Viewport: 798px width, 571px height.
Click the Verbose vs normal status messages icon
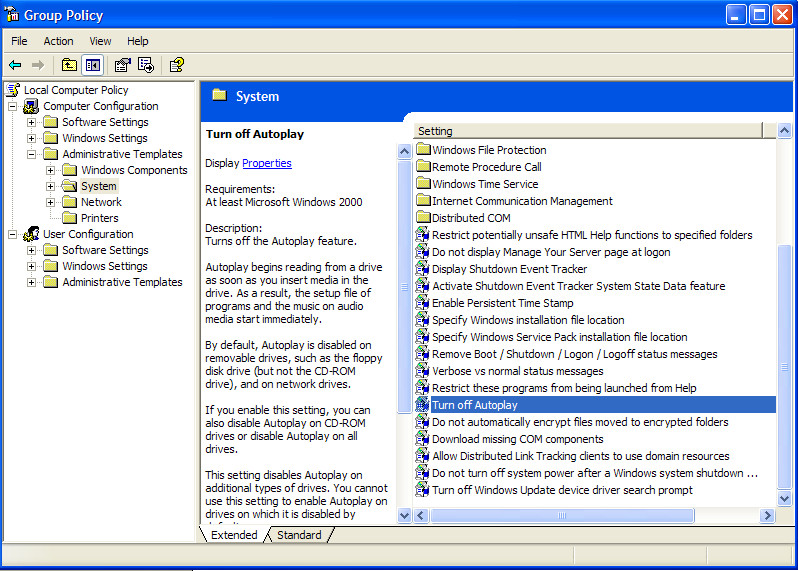422,371
